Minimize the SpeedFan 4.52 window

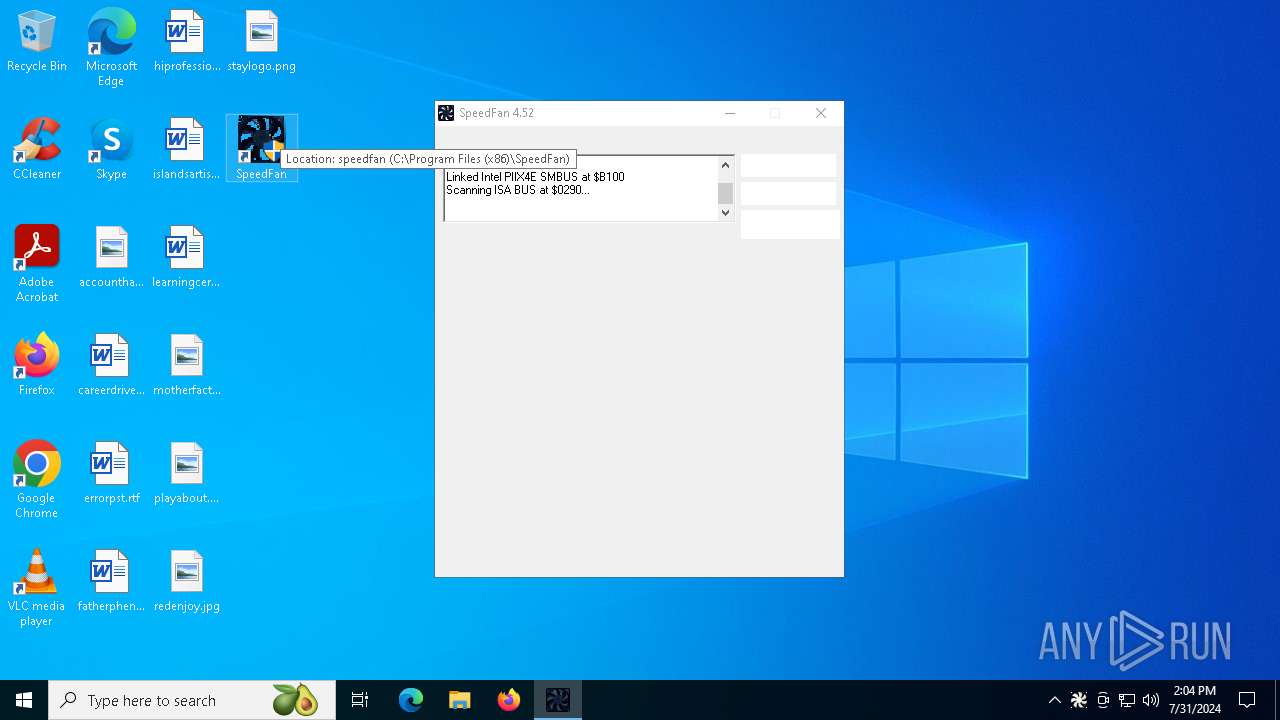(x=730, y=113)
